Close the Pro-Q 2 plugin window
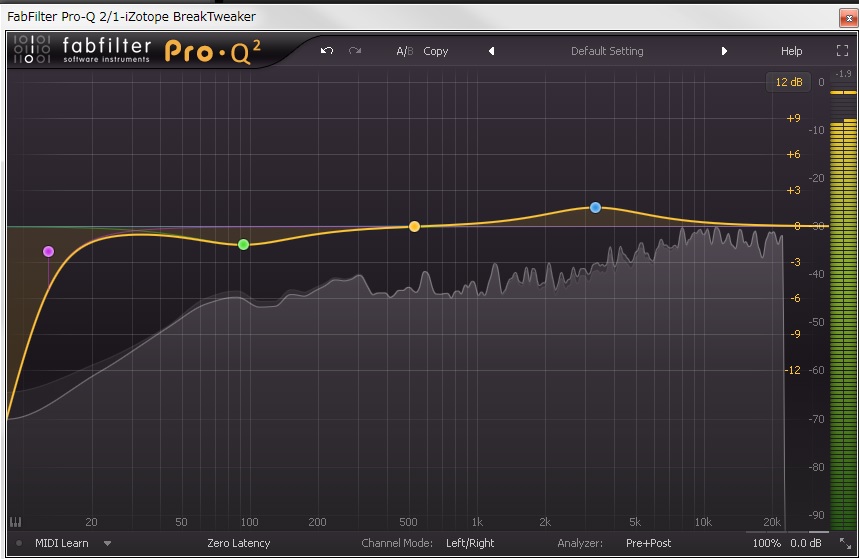 (x=849, y=18)
